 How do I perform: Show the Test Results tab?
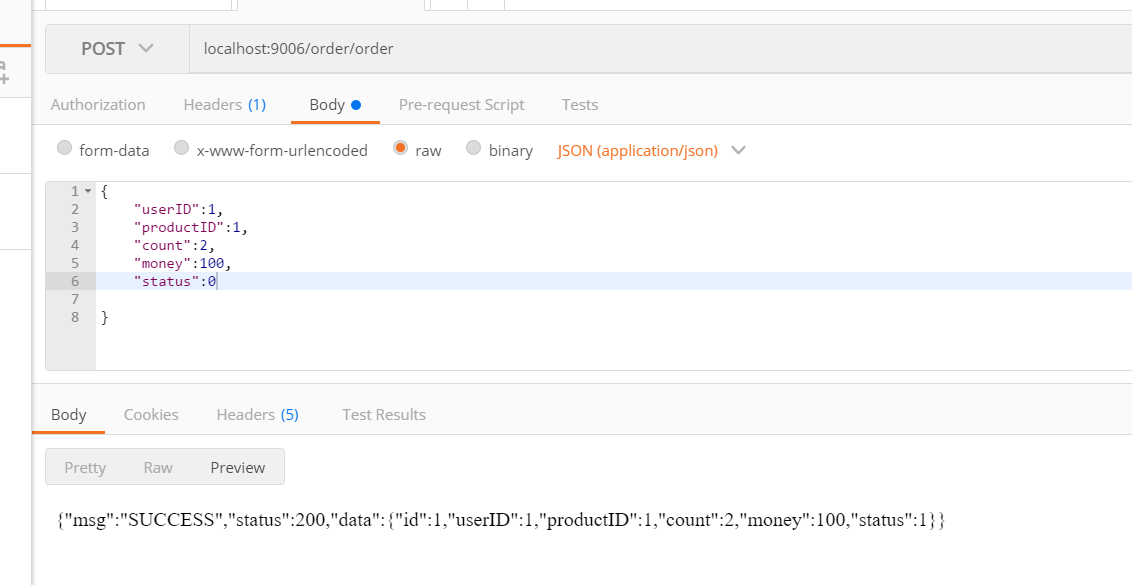[383, 415]
